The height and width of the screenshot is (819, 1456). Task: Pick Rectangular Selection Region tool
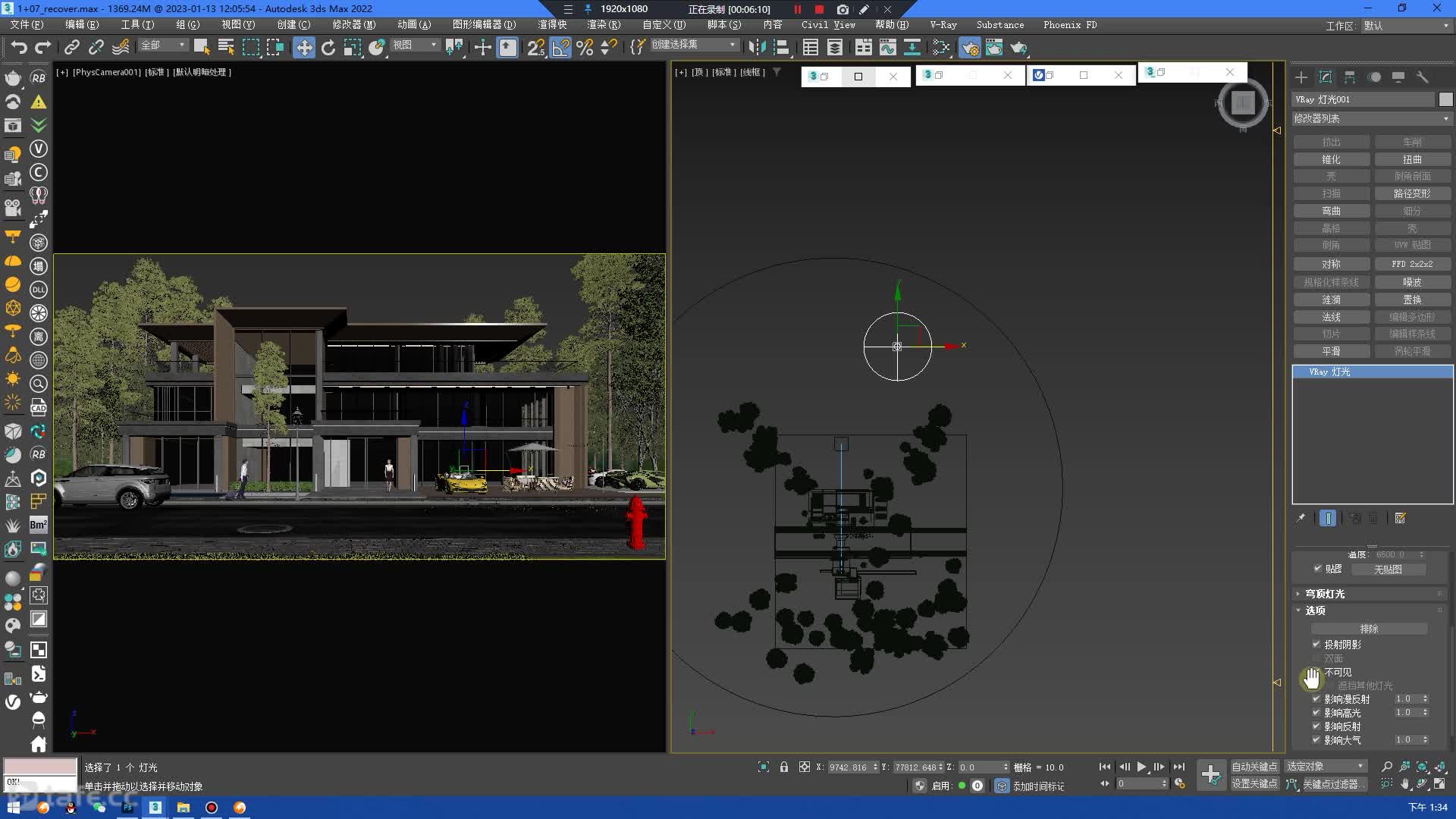pyautogui.click(x=250, y=47)
